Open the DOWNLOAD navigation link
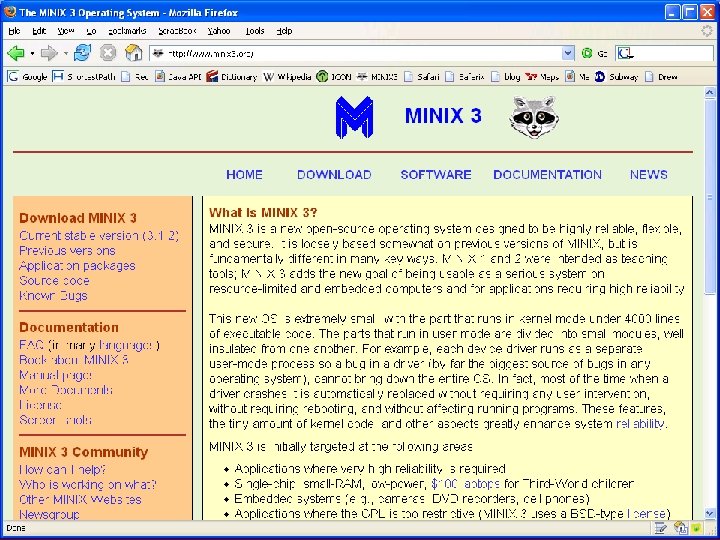This screenshot has height=540, width=720. [x=334, y=174]
